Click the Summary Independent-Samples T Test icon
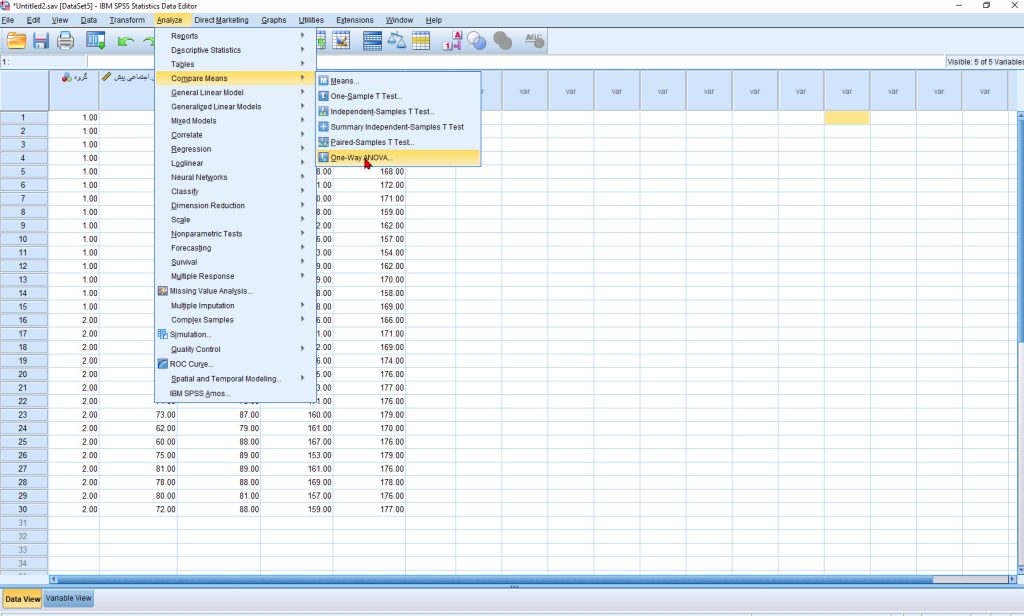 click(323, 127)
